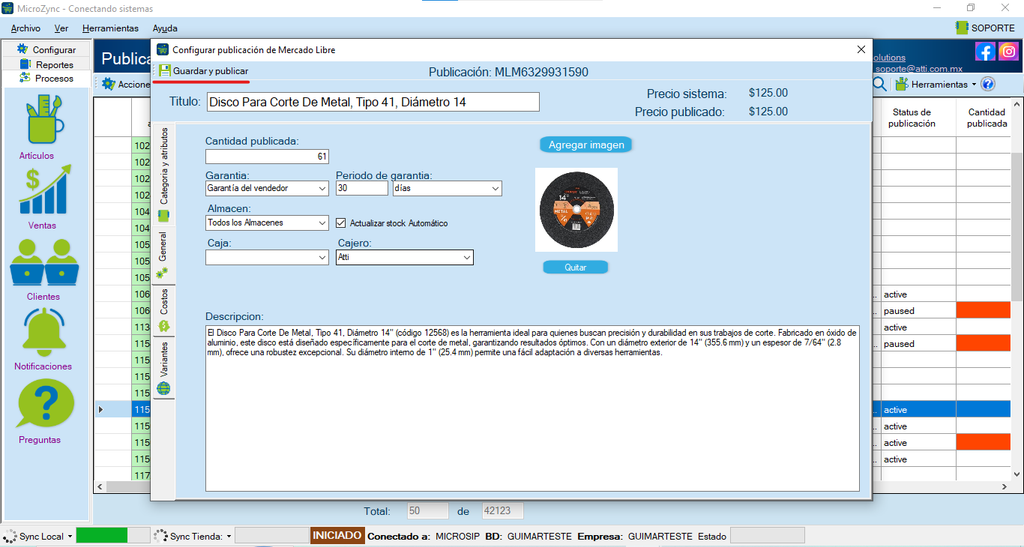Click the Estado status field
The image size is (1024, 547).
pyautogui.click(x=767, y=536)
